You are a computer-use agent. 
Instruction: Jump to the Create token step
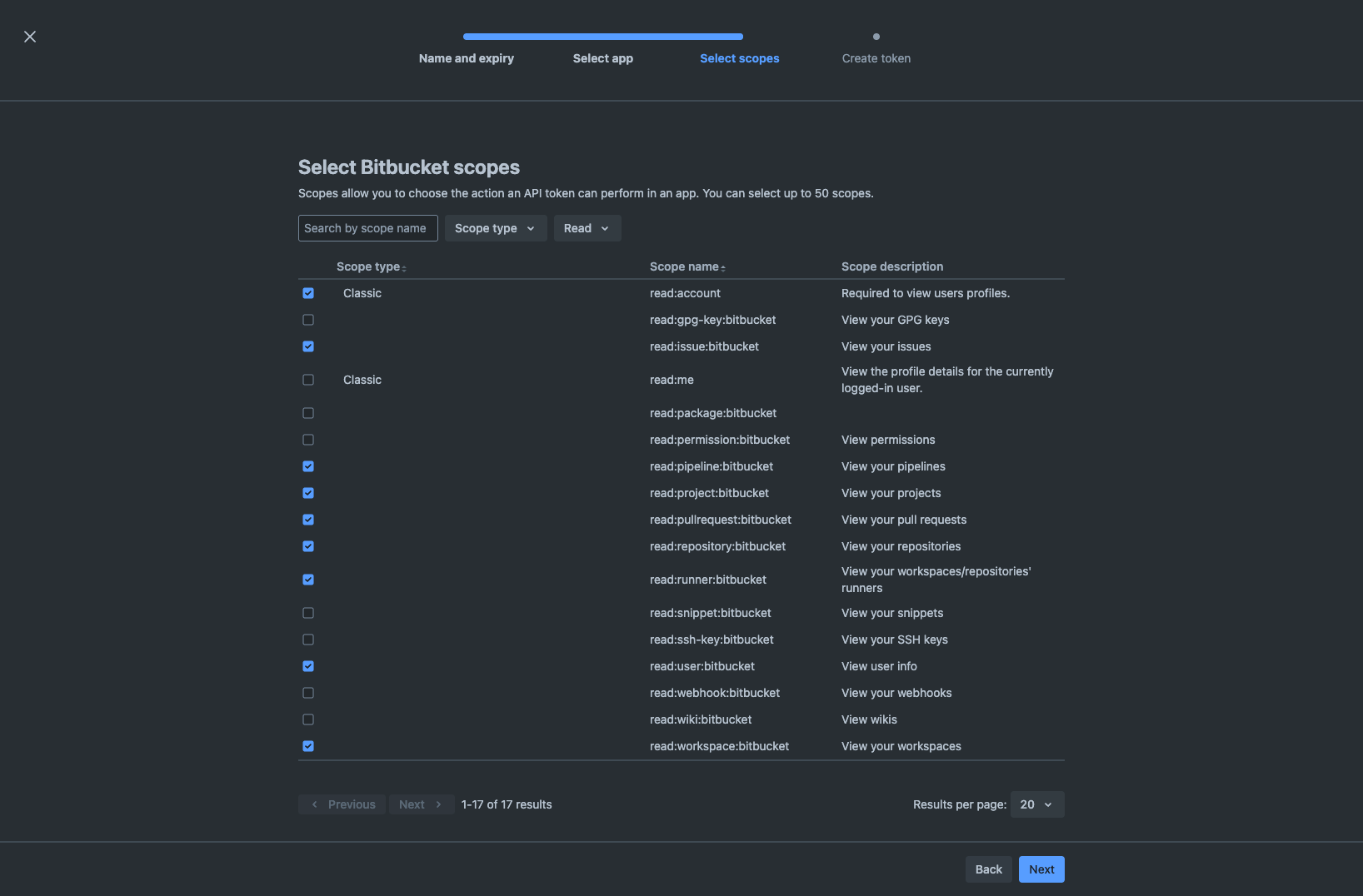(876, 58)
